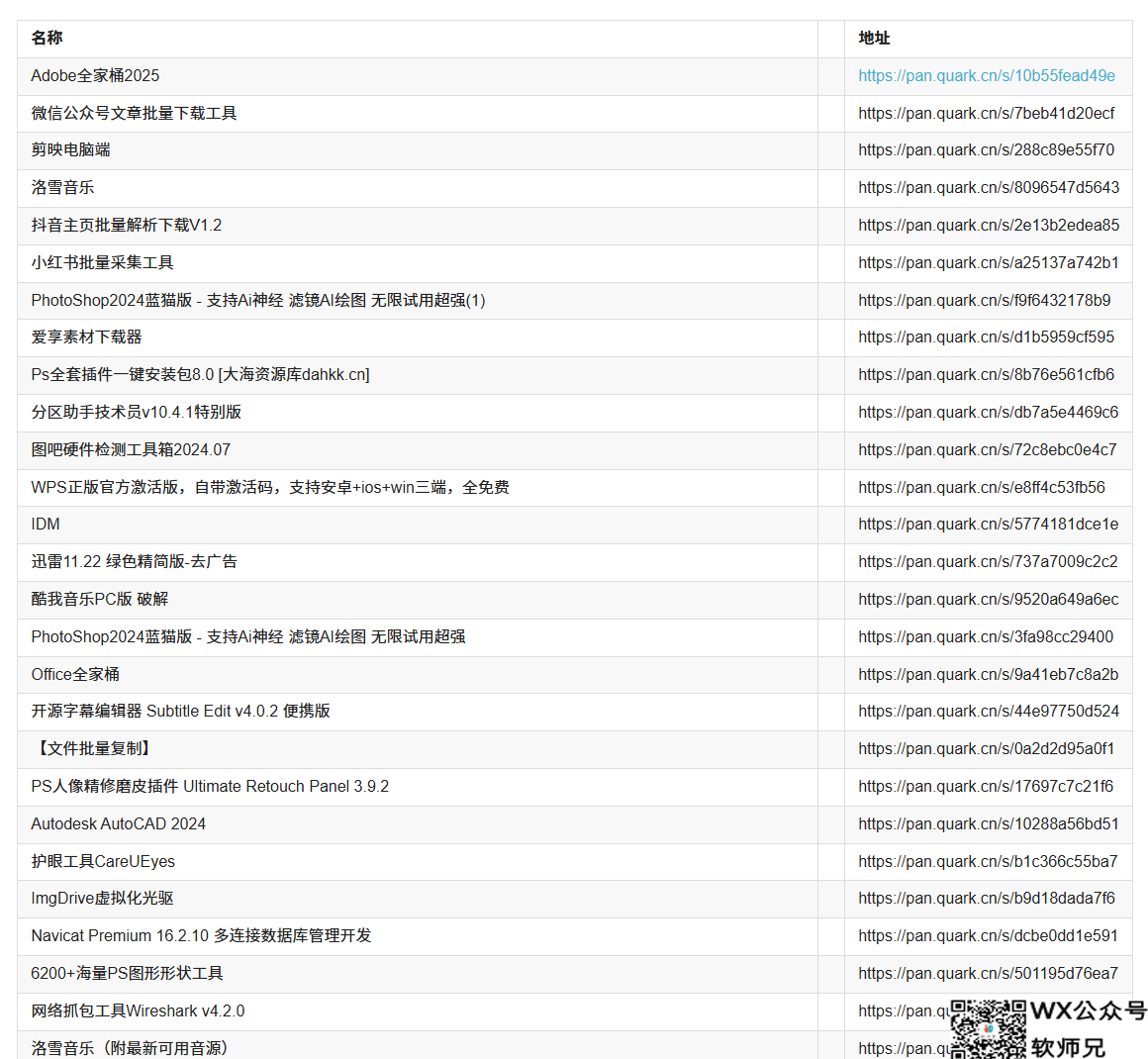Click the 开源字幕编辑器 Subtitle Edit name
The height and width of the screenshot is (1059, 1148).
coord(181,712)
